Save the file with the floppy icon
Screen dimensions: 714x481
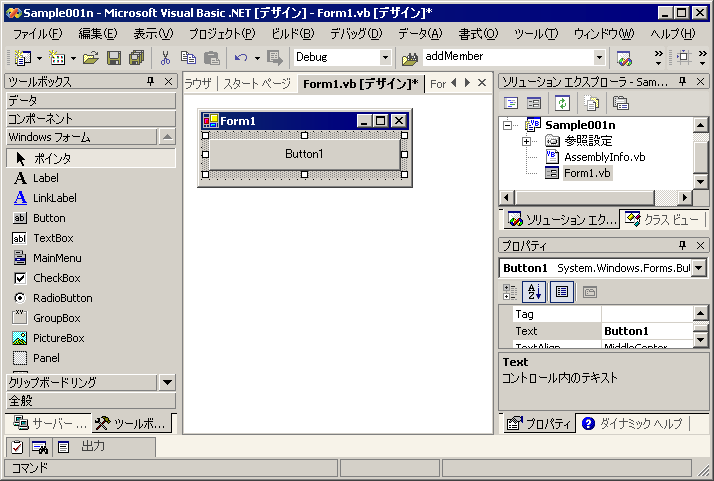113,58
